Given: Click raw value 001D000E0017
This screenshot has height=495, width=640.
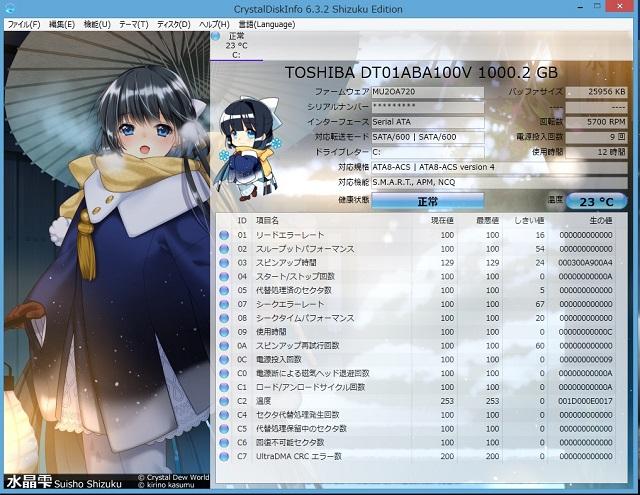Looking at the screenshot, I should (585, 401).
